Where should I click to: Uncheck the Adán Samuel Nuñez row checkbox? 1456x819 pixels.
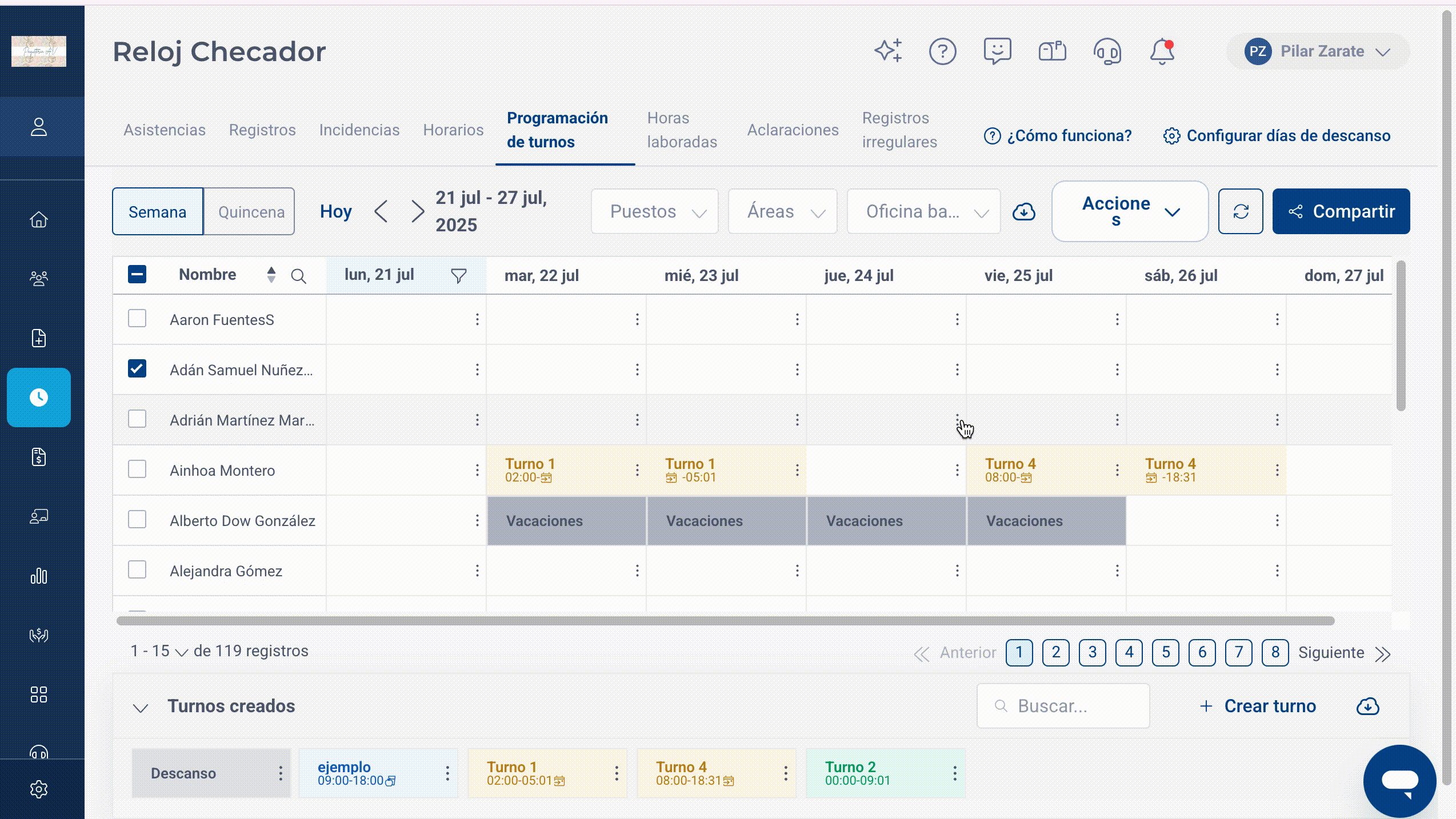(137, 369)
